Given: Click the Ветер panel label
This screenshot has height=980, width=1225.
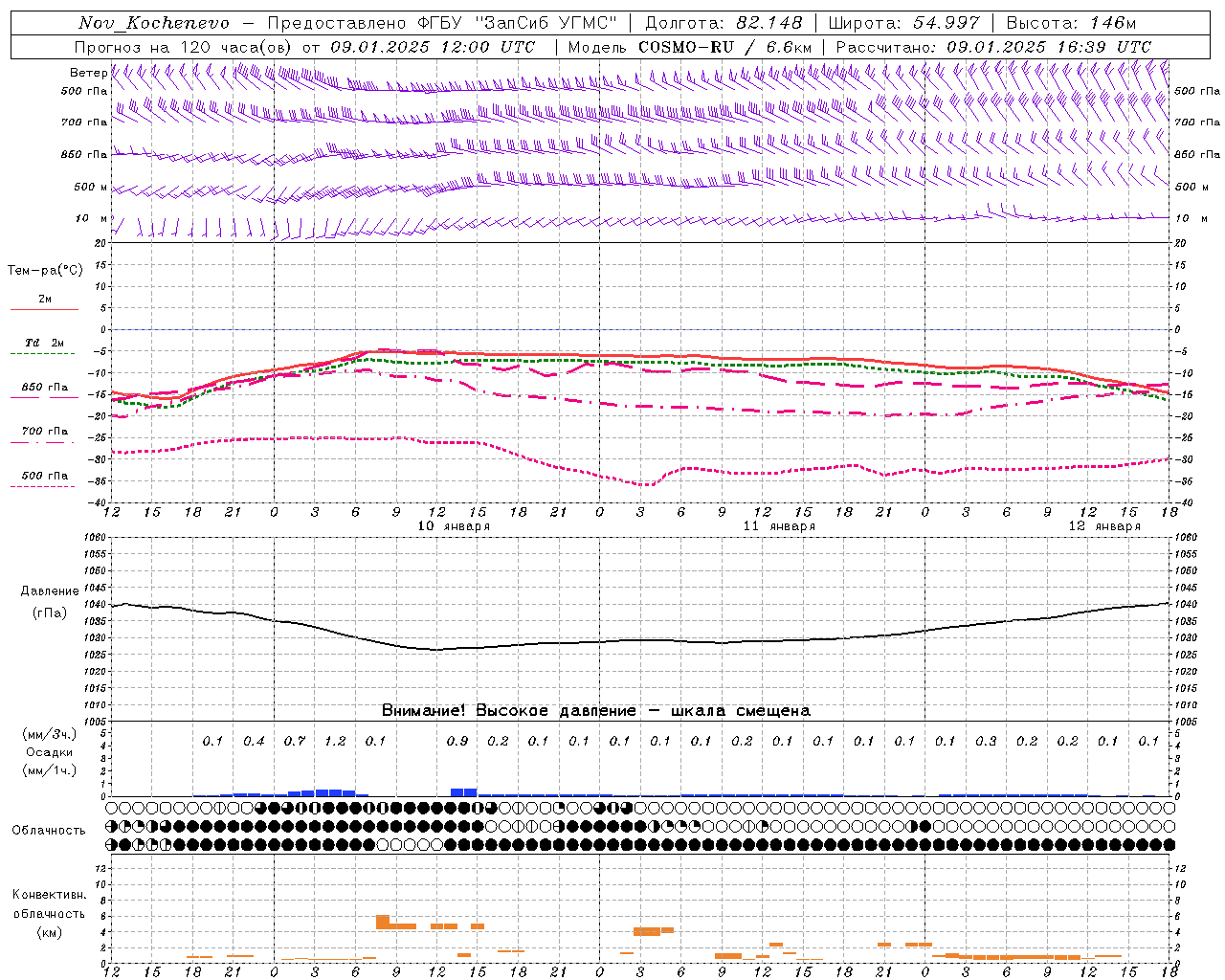Looking at the screenshot, I should pyautogui.click(x=88, y=73).
